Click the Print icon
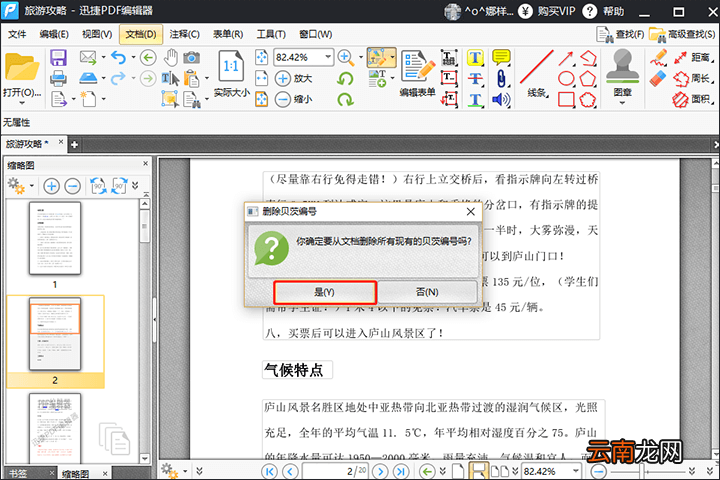 (x=58, y=79)
